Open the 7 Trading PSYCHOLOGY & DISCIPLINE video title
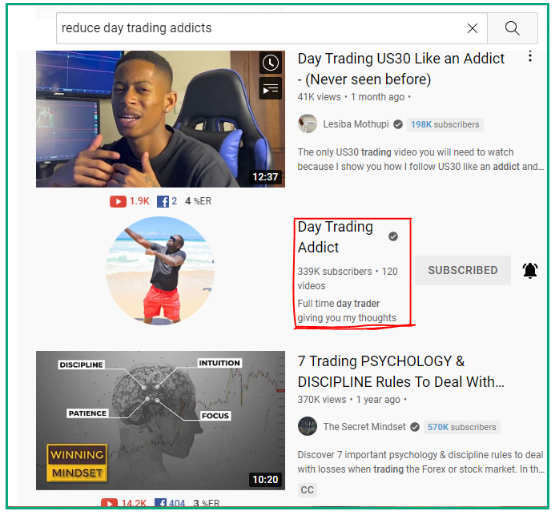The height and width of the screenshot is (513, 555). pos(401,371)
